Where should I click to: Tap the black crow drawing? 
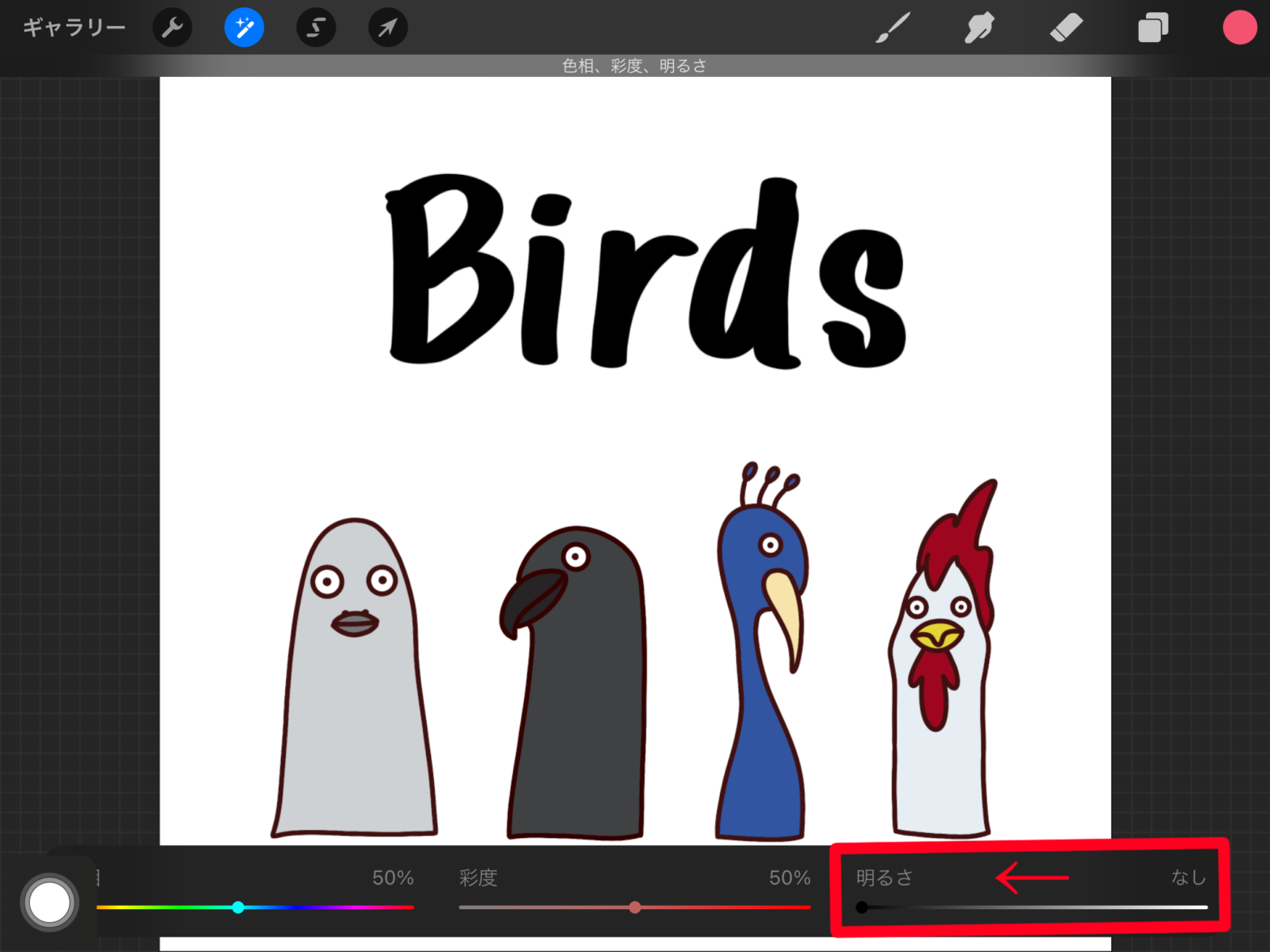point(573,682)
